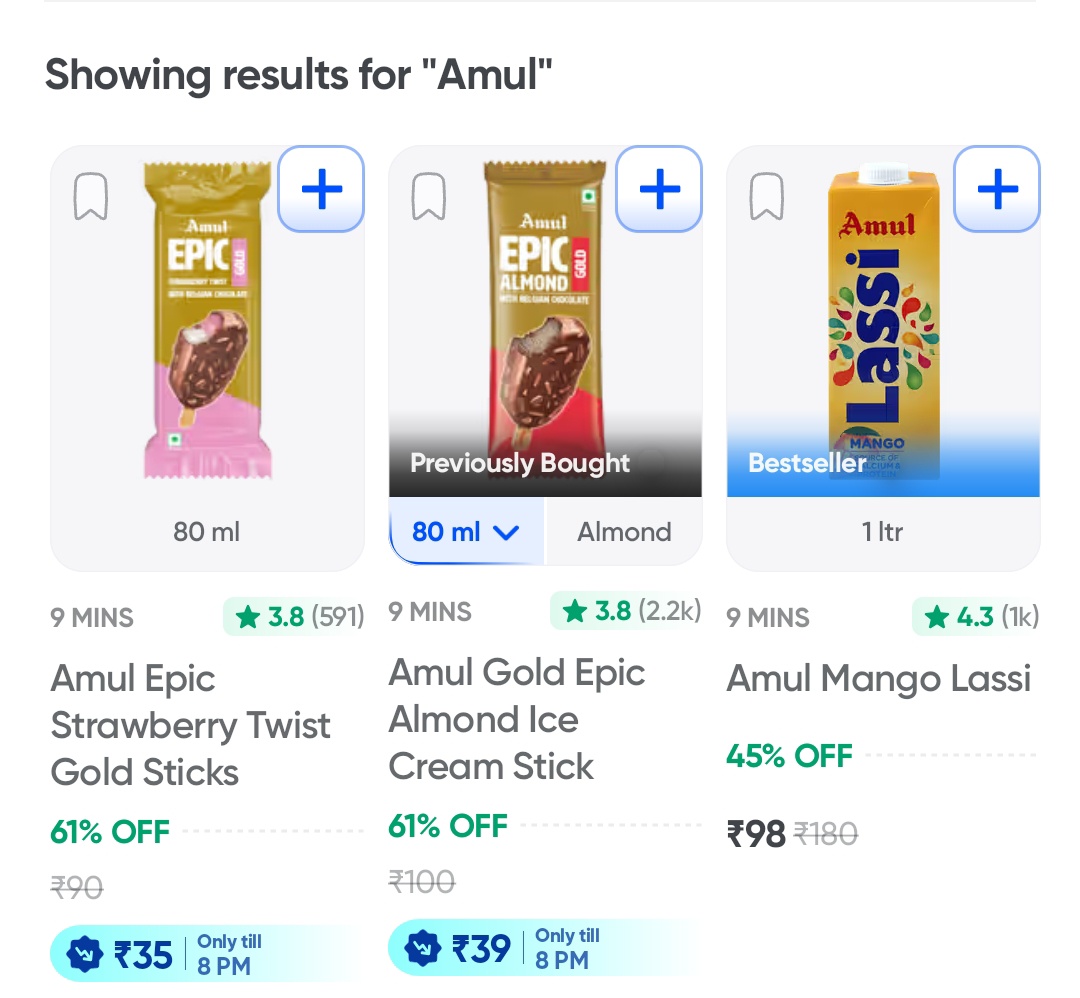Add Amul Gold Epic Almond to cart
1080x998 pixels.
(659, 189)
